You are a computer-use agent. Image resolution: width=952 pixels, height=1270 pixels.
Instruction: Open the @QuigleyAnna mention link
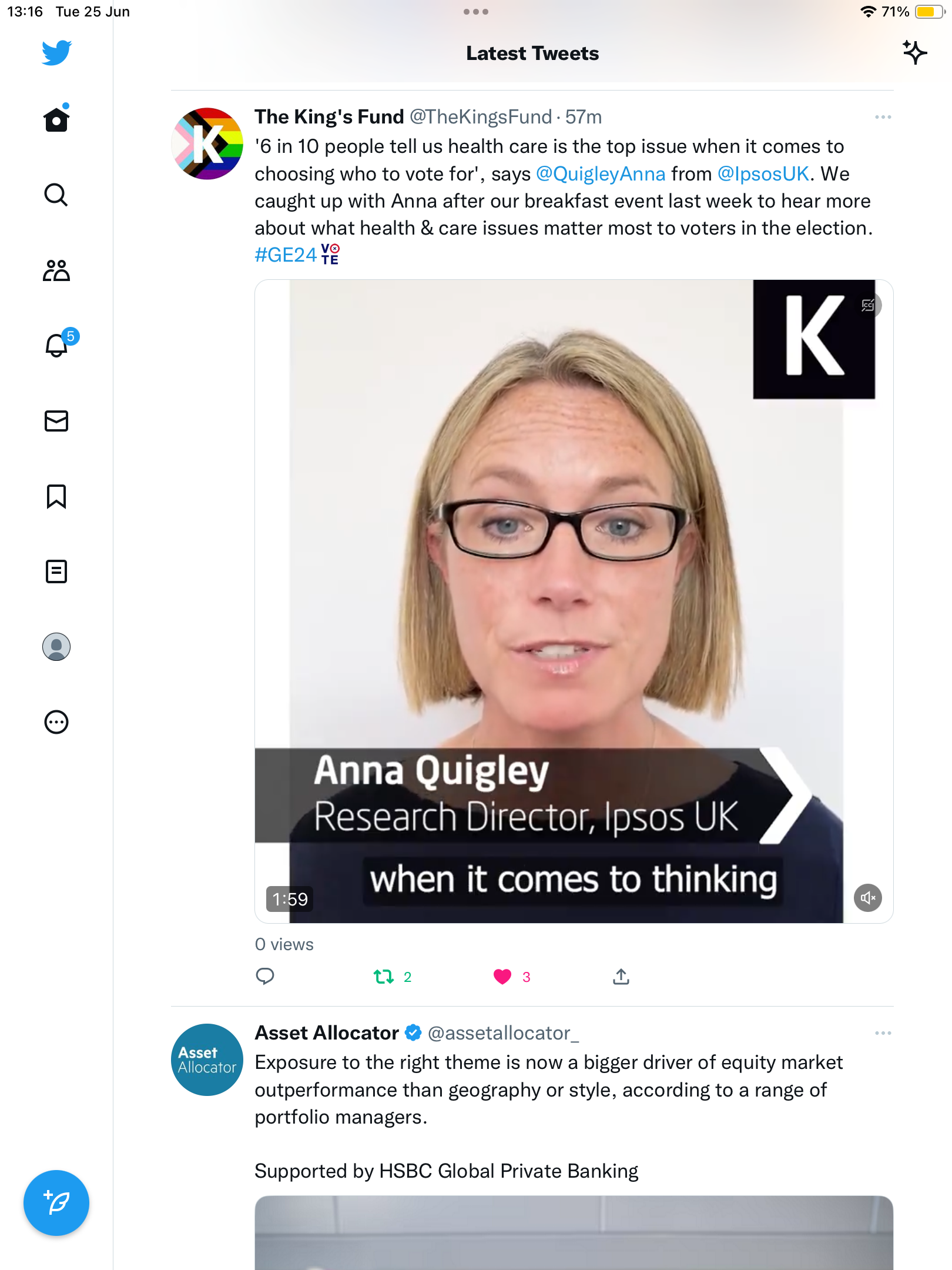coord(601,173)
